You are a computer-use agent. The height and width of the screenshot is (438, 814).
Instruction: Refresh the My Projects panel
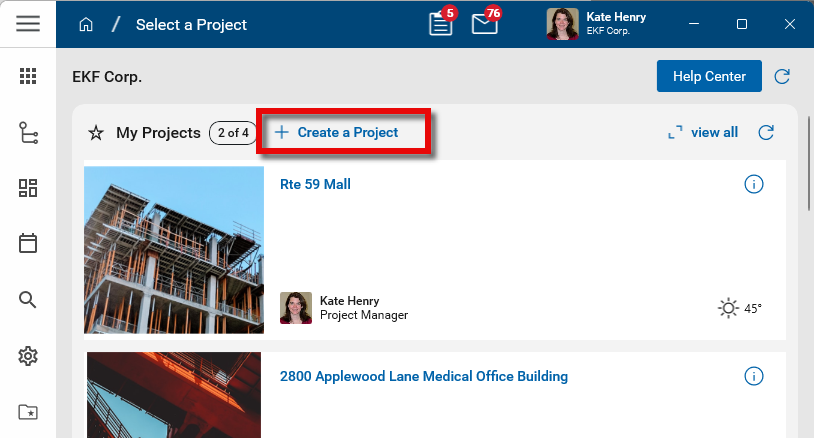[x=766, y=132]
